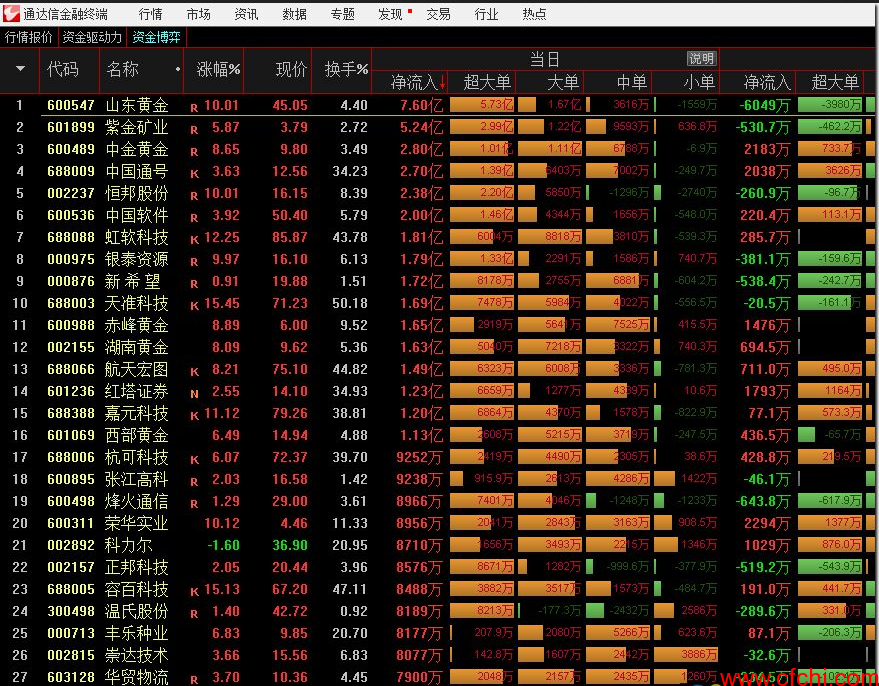This screenshot has width=879, height=686.
Task: Select the 资金博弈 tab
Action: point(156,38)
